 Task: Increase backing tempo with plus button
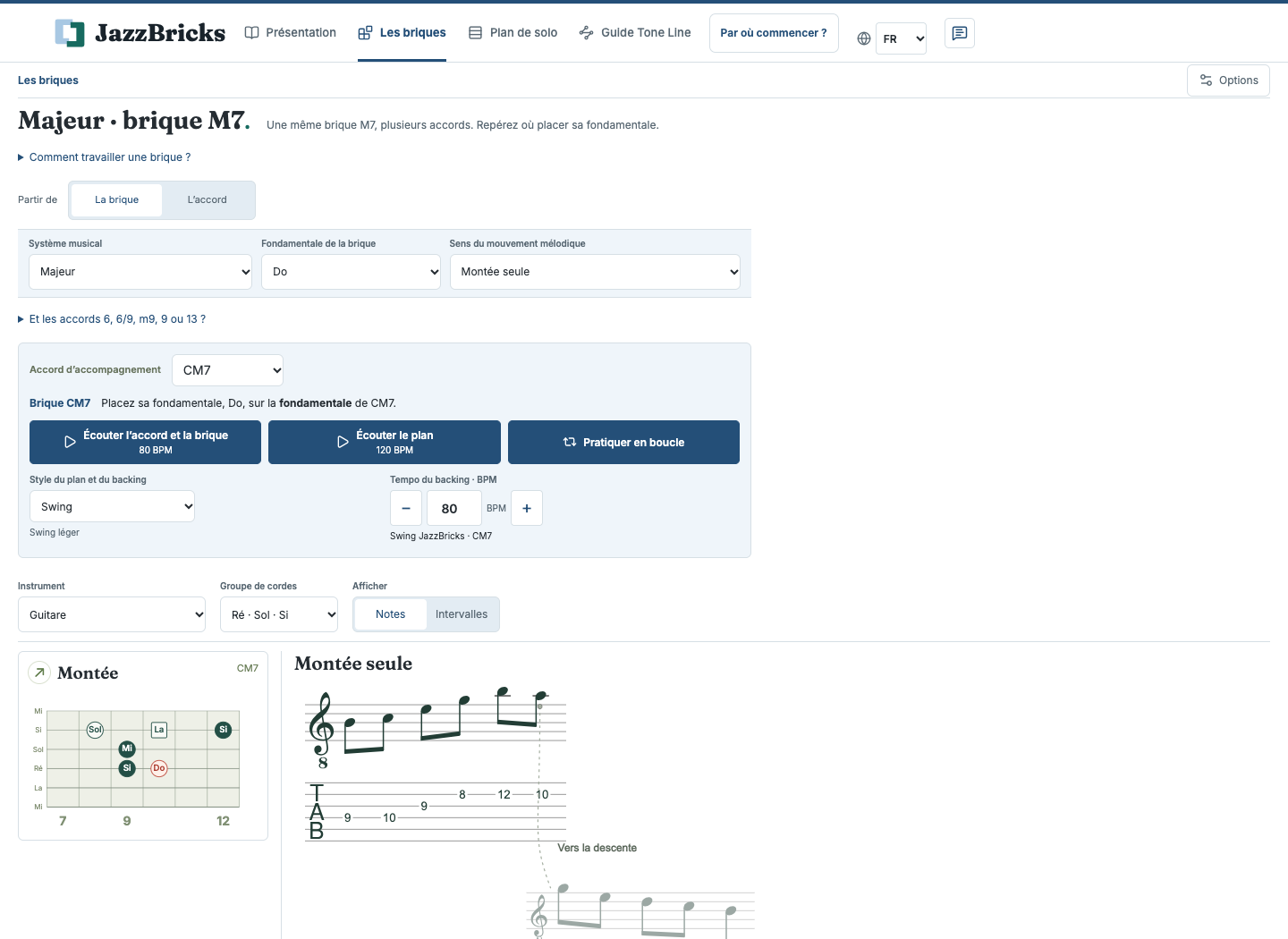point(527,508)
